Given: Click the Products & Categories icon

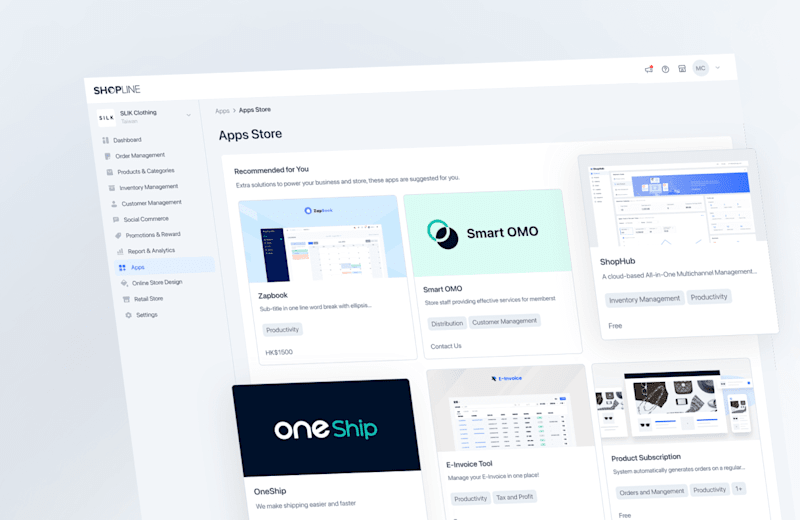Looking at the screenshot, I should pyautogui.click(x=110, y=172).
